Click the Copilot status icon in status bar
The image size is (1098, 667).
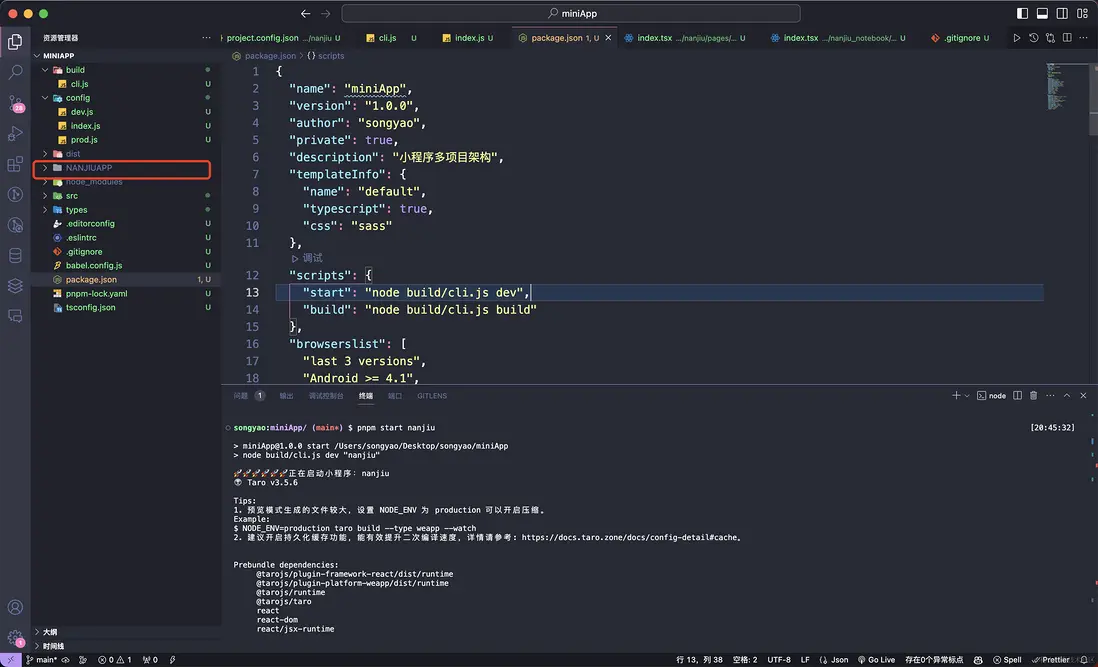978,660
